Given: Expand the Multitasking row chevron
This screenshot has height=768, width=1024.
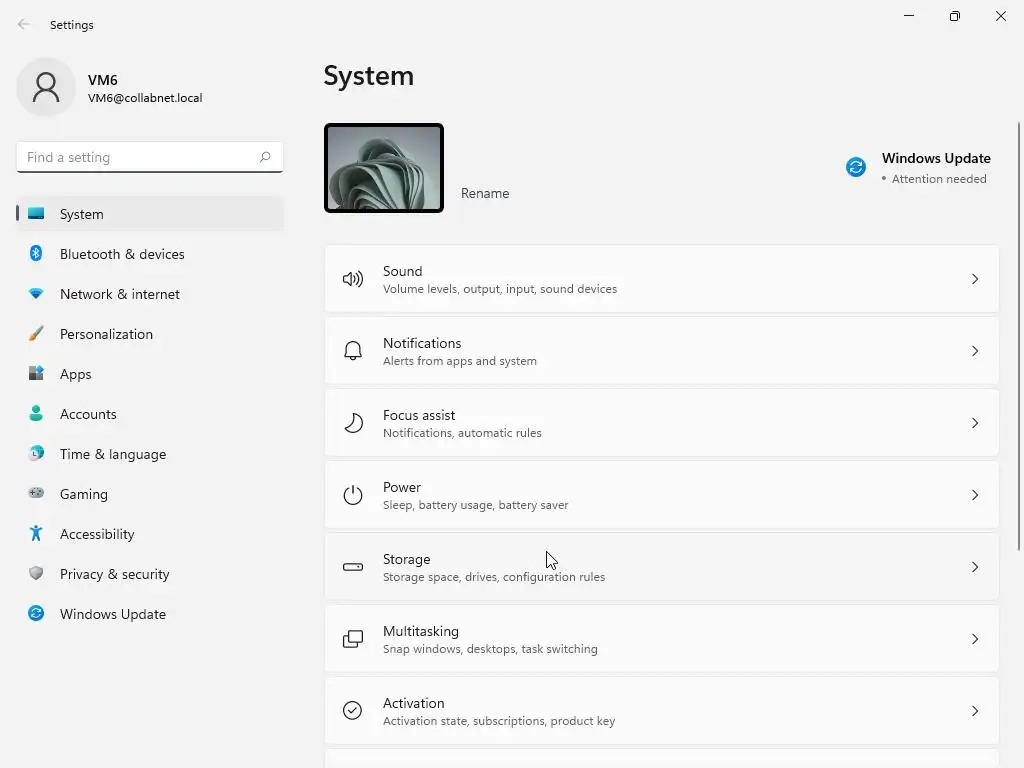Looking at the screenshot, I should (x=975, y=639).
